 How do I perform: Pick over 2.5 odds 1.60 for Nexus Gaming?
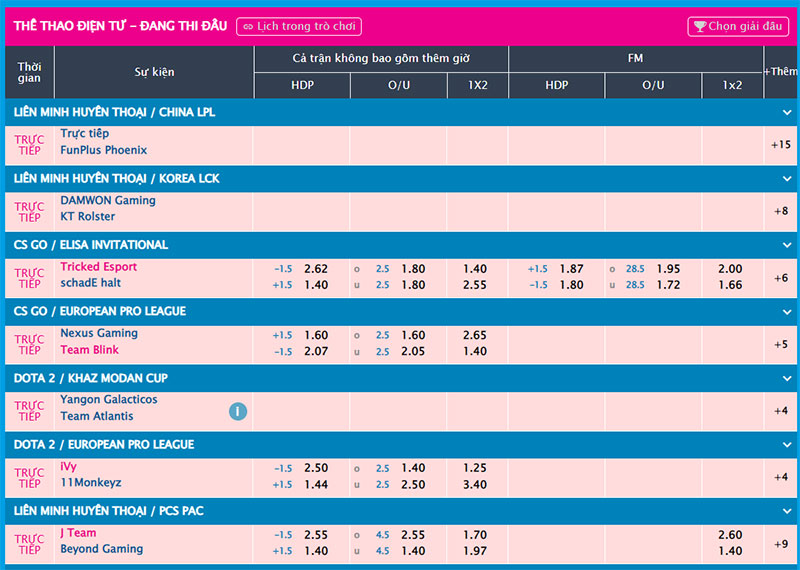pos(413,335)
